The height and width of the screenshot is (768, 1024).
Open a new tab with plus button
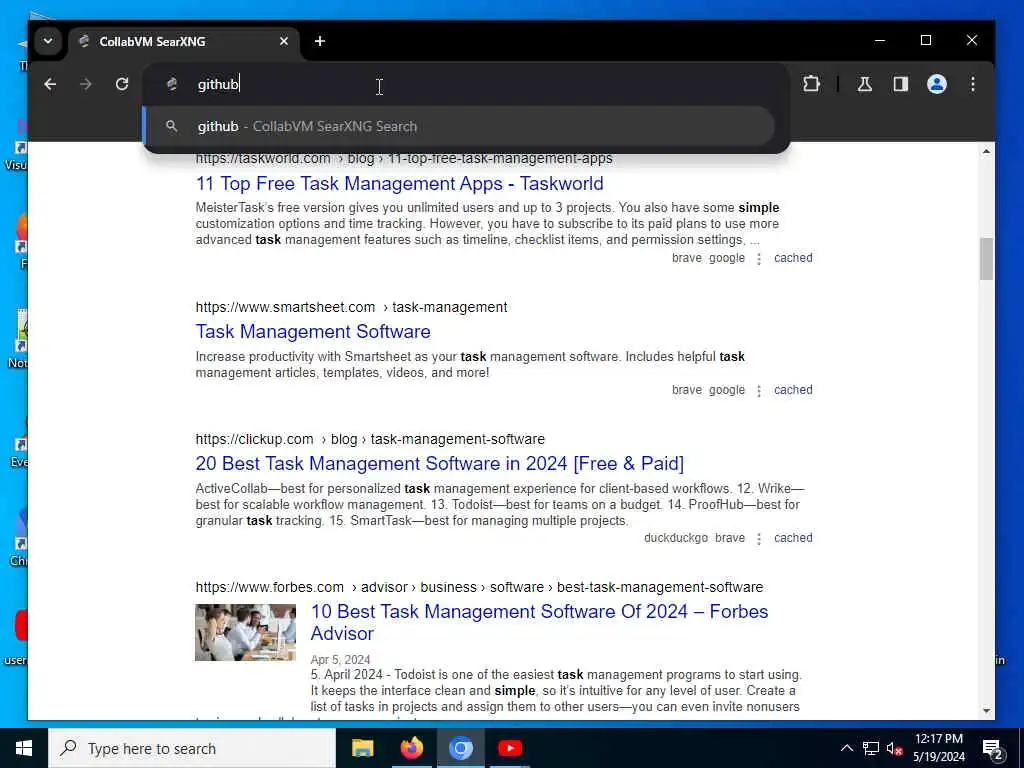point(319,41)
